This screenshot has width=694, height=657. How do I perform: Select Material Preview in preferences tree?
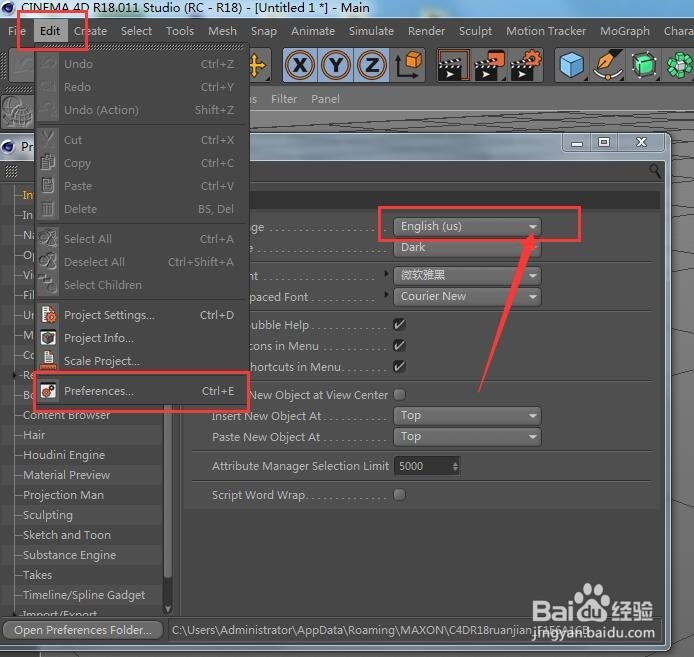tap(66, 475)
